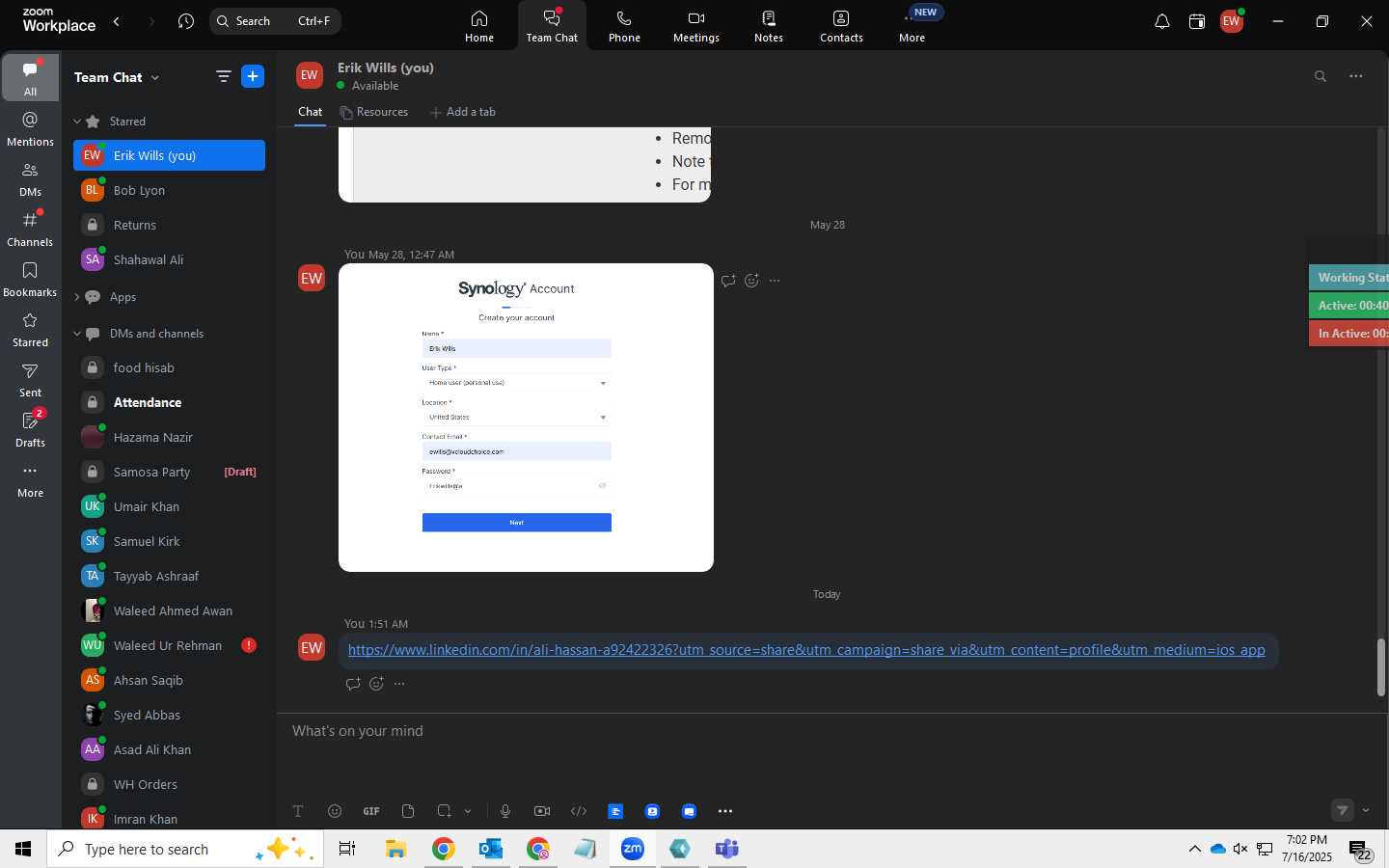Click the chat message scrollbar thumb
Viewport: 1389px width, 868px height.
[1381, 667]
